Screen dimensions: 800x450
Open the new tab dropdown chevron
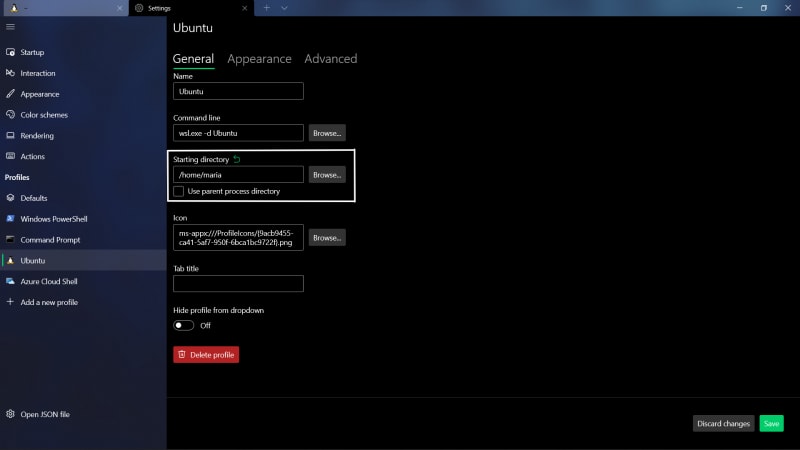coord(284,8)
